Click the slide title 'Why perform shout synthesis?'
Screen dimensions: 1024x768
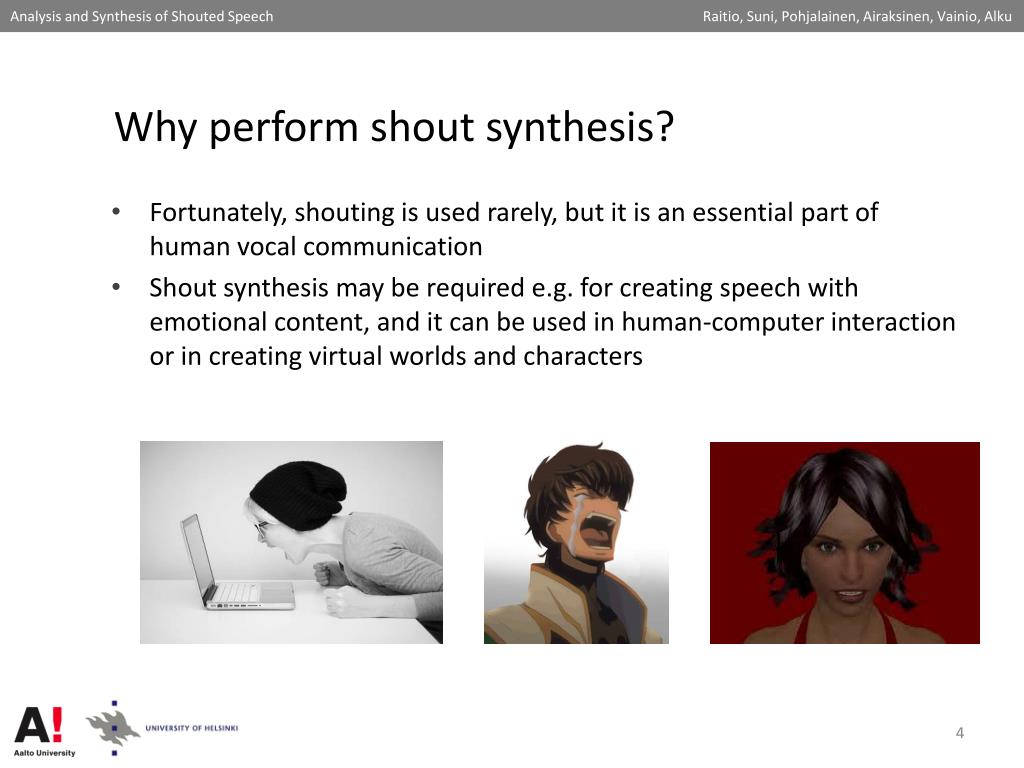(394, 127)
